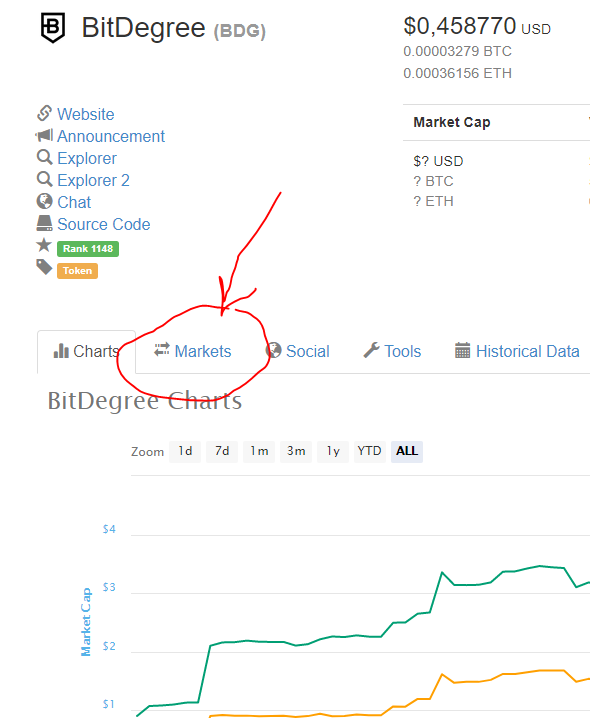This screenshot has width=590, height=718.
Task: Set chart zoom to 1d
Action: 185,451
